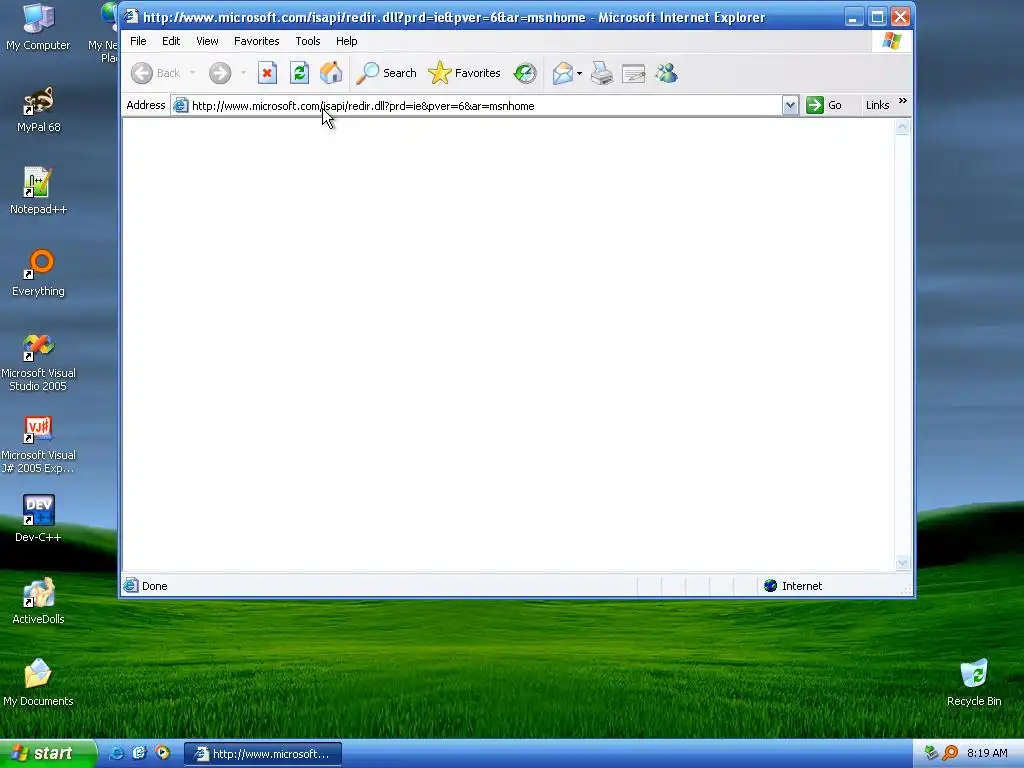Click the page icon in the address bar

(x=181, y=105)
